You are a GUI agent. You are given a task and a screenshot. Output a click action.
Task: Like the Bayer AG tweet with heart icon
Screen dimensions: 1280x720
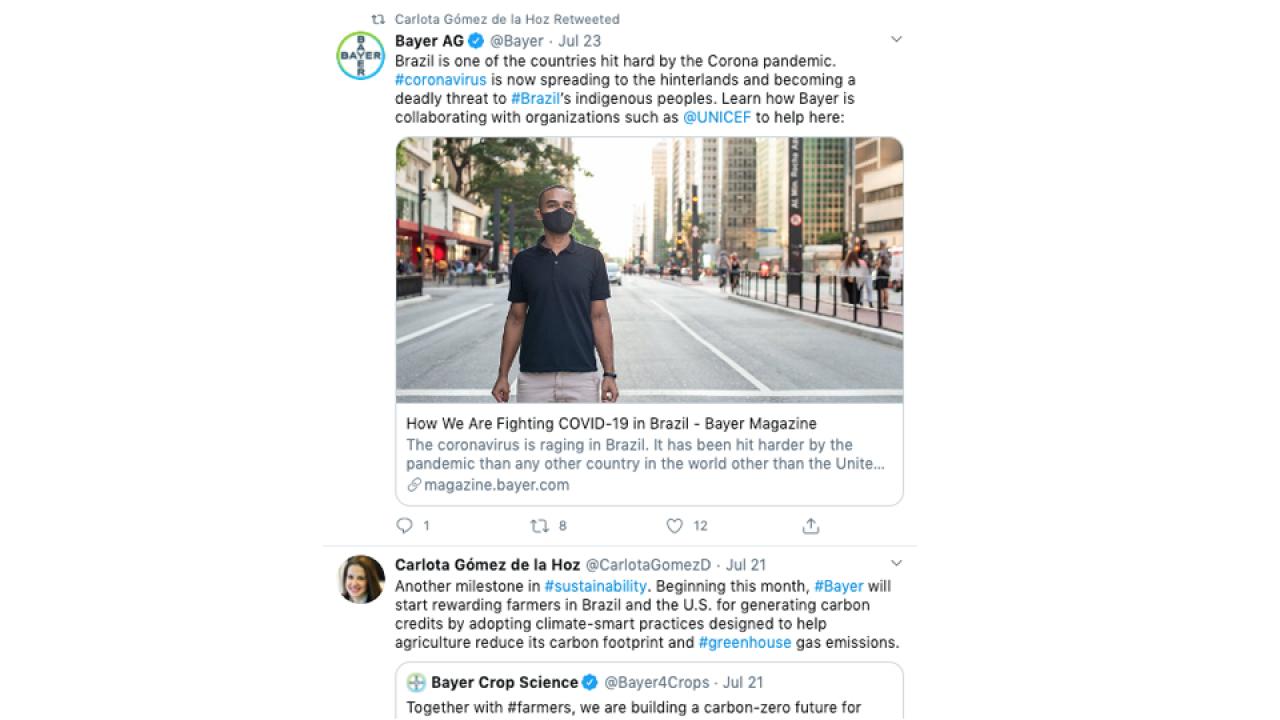coord(675,525)
